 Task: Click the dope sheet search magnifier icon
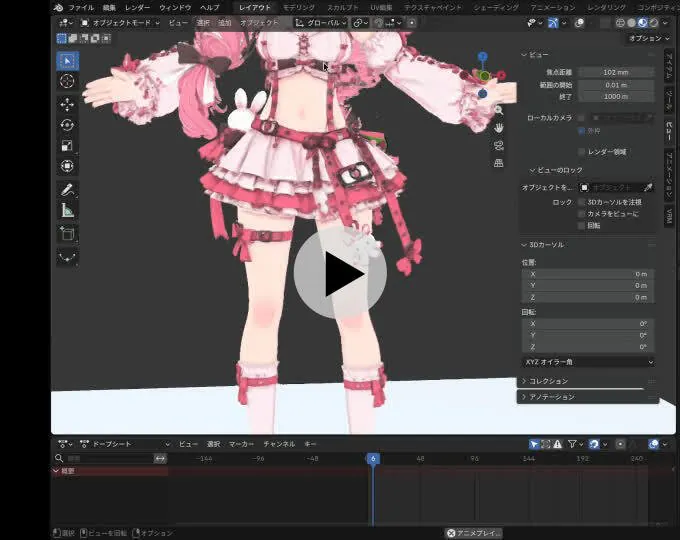tap(59, 458)
